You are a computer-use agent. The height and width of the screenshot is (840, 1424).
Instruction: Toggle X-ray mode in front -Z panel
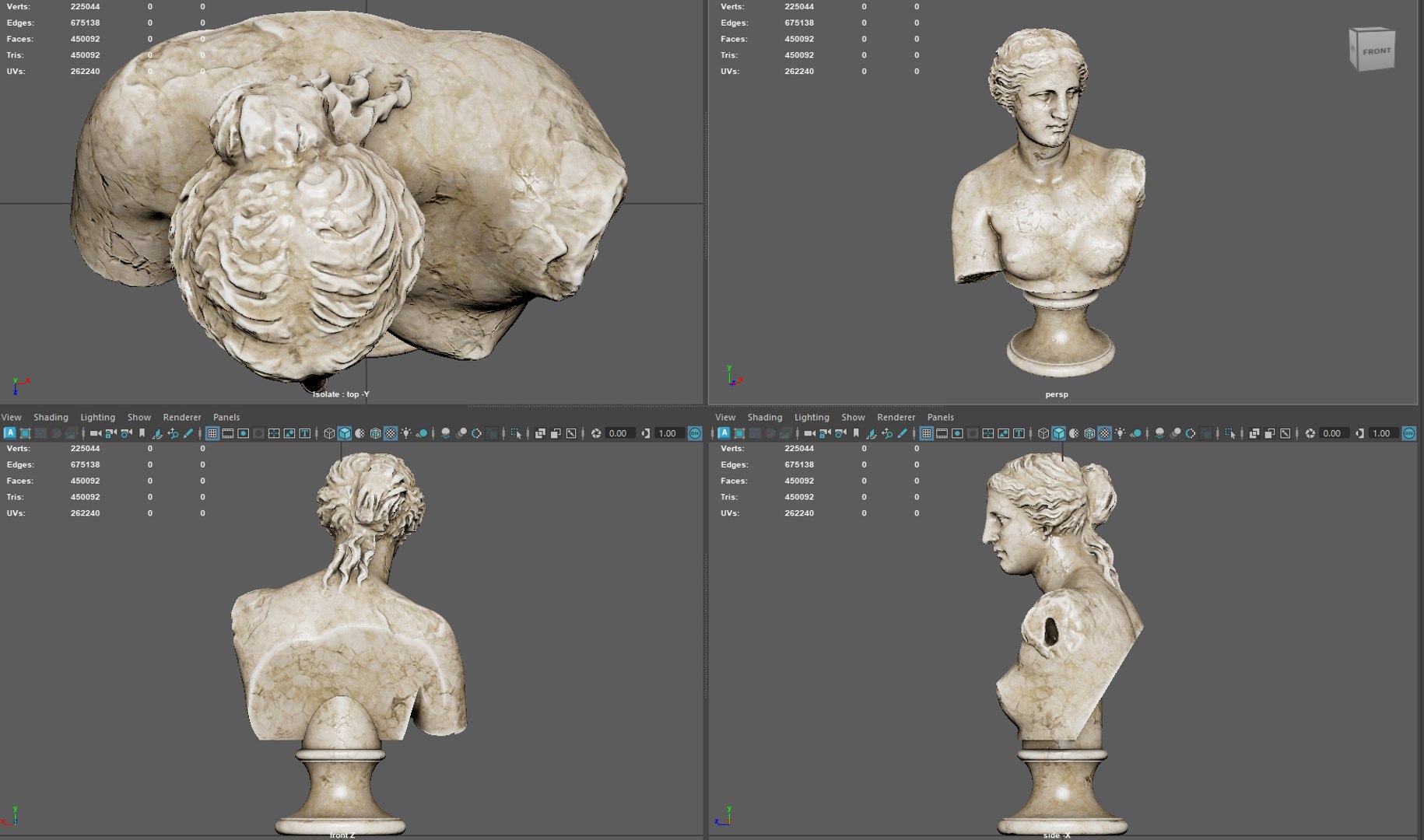pyautogui.click(x=540, y=433)
